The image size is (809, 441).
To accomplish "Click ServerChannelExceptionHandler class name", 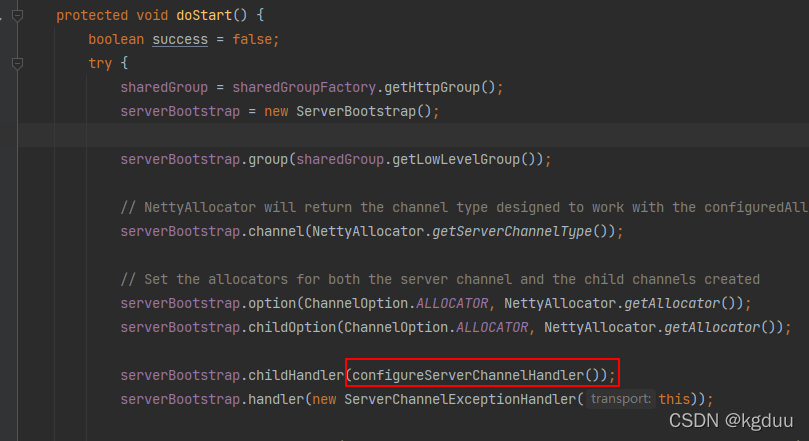I will pos(460,399).
